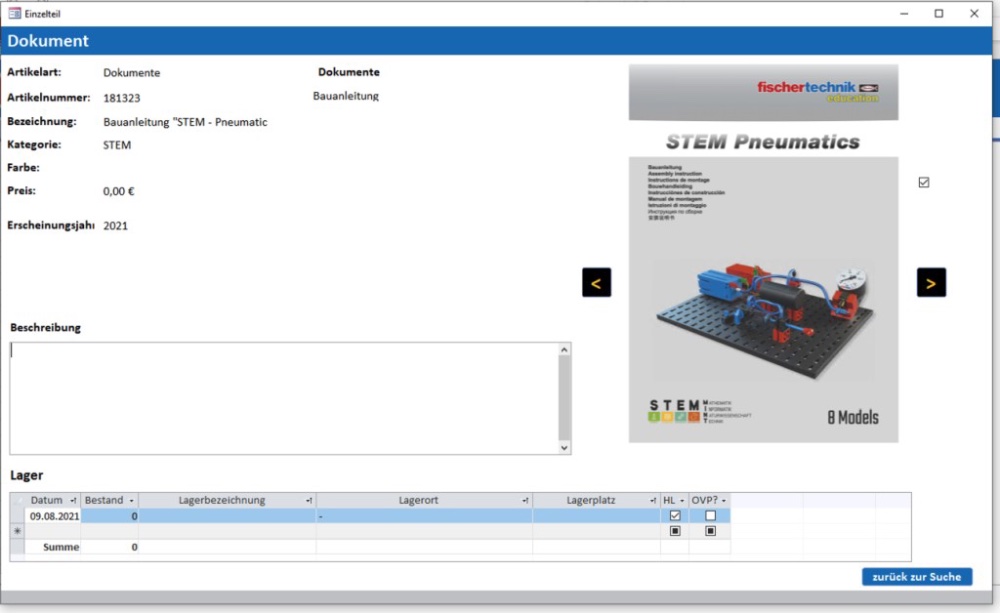Screen dimensions: 1000x613
Task: Click the bold Dokumente heading text
Action: pos(349,72)
